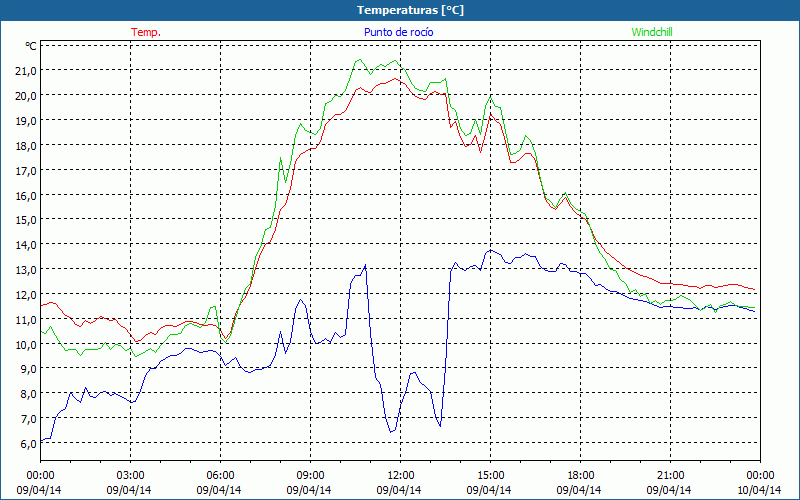Viewport: 800px width, 500px height.
Task: Click the '19,0' y-axis value
Action: coord(26,120)
